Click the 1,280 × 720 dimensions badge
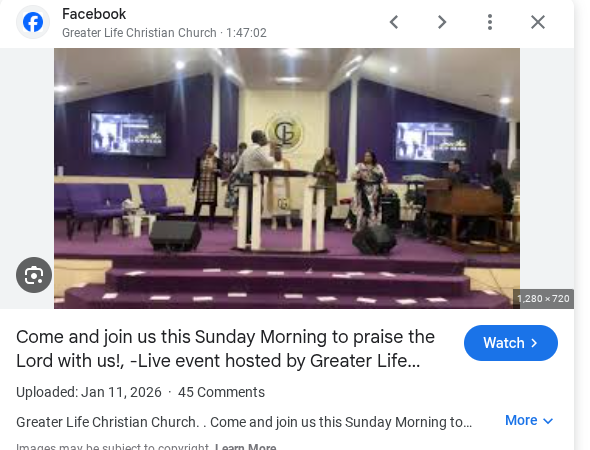590x450 pixels. (x=543, y=299)
